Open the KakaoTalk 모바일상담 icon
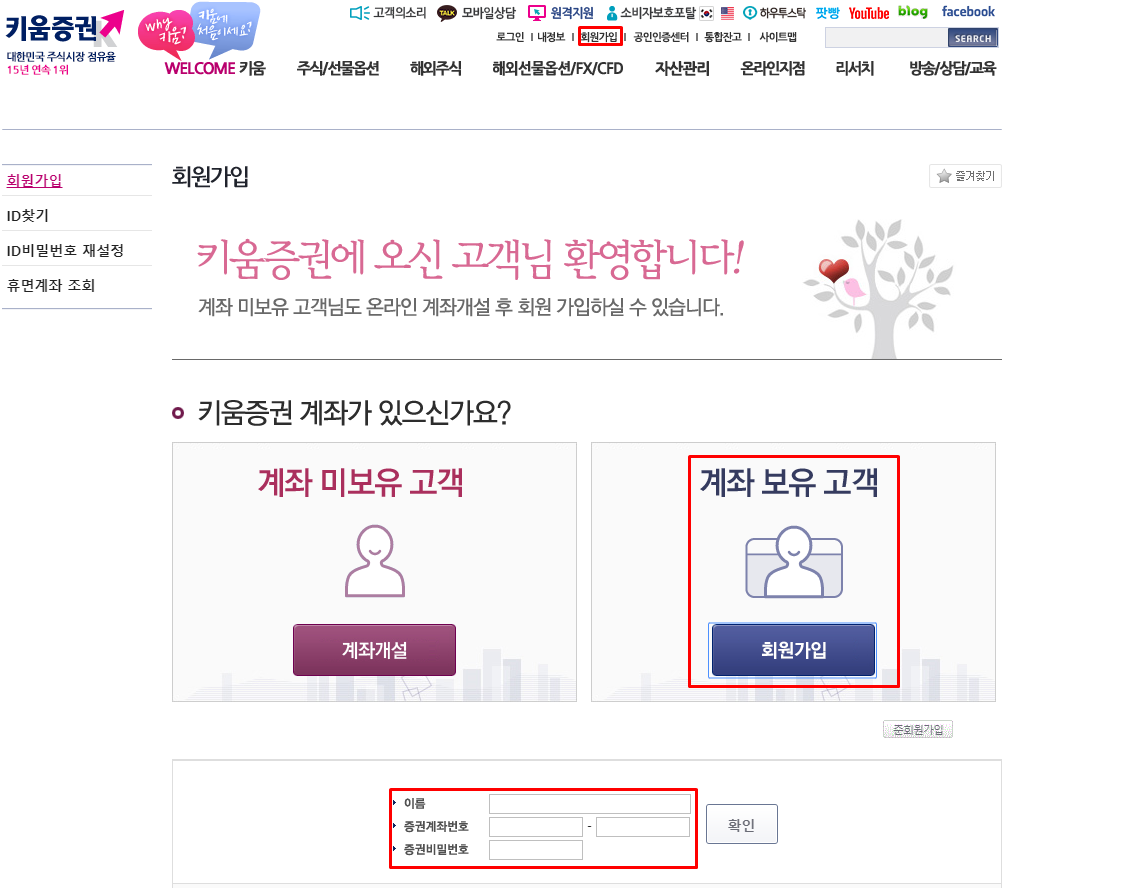 click(x=446, y=13)
